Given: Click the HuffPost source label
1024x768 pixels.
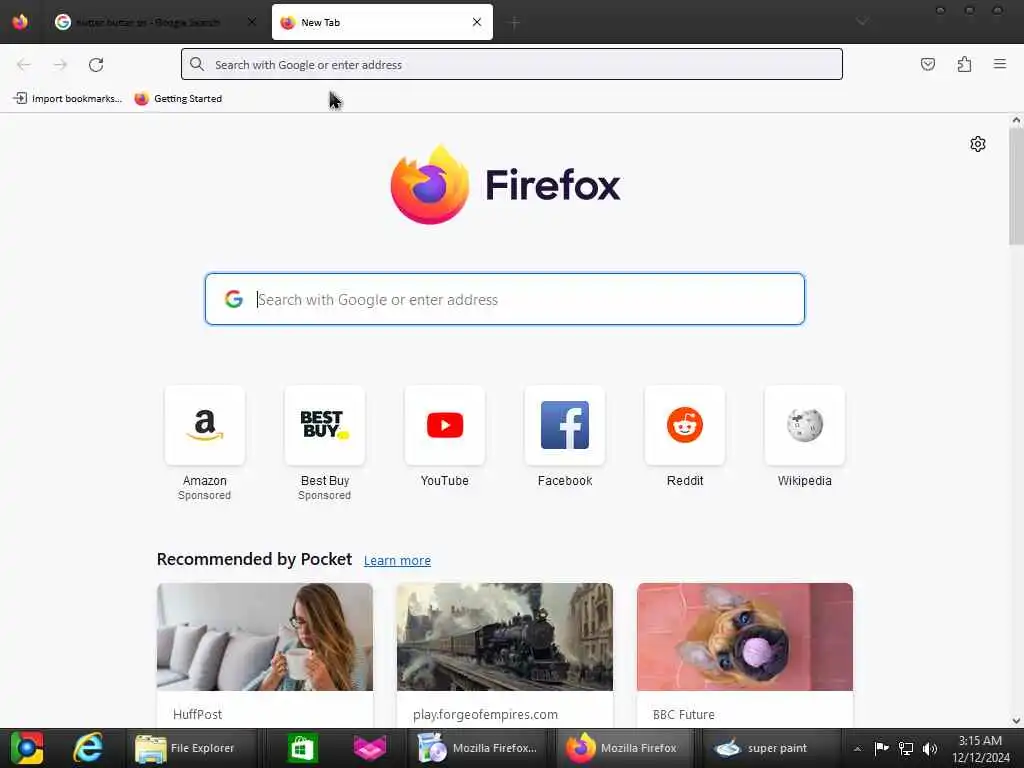Looking at the screenshot, I should [197, 714].
